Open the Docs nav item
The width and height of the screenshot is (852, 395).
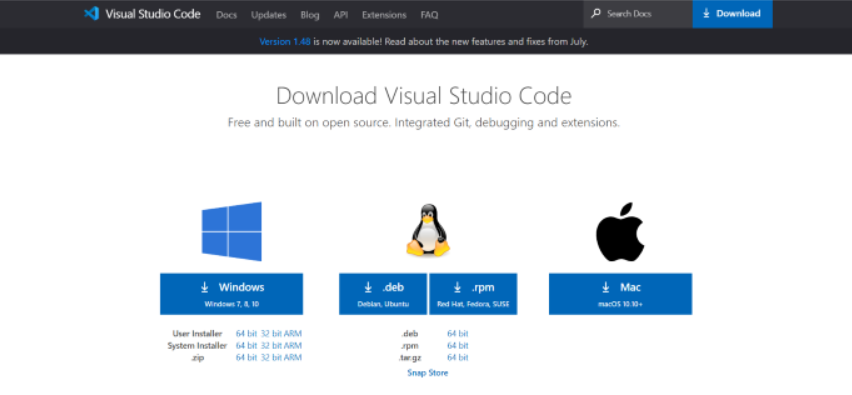[227, 15]
